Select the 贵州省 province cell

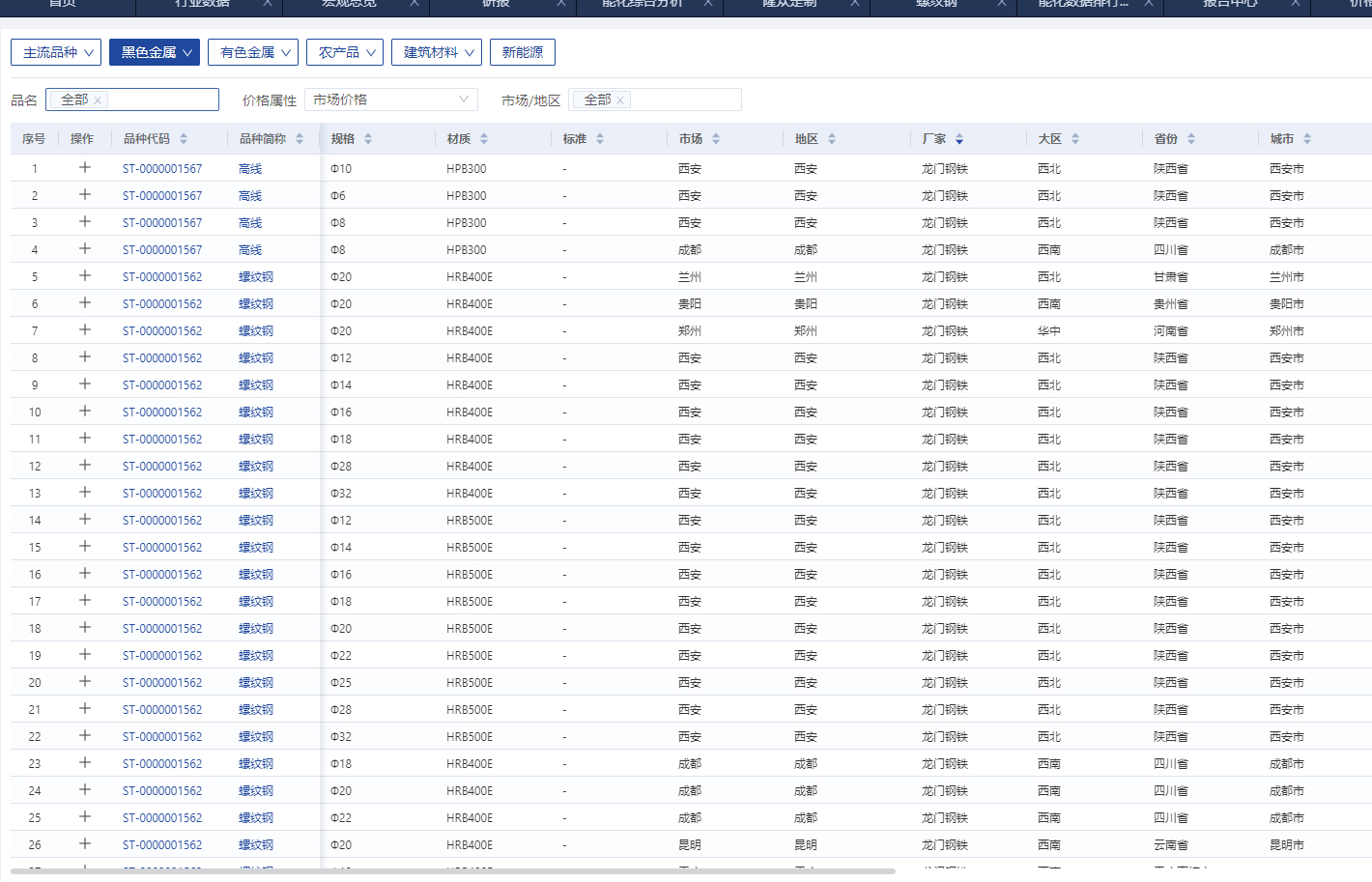coord(1171,303)
